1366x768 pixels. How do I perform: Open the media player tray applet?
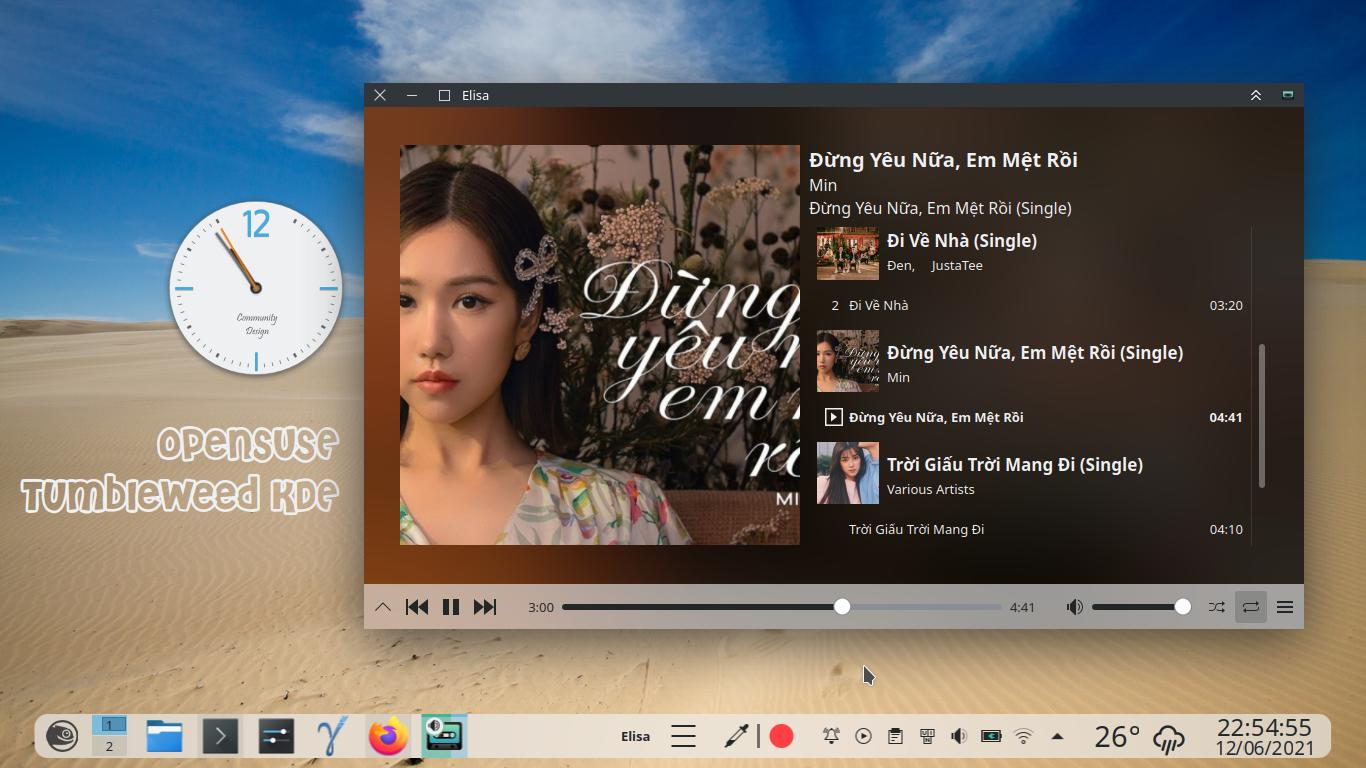863,737
